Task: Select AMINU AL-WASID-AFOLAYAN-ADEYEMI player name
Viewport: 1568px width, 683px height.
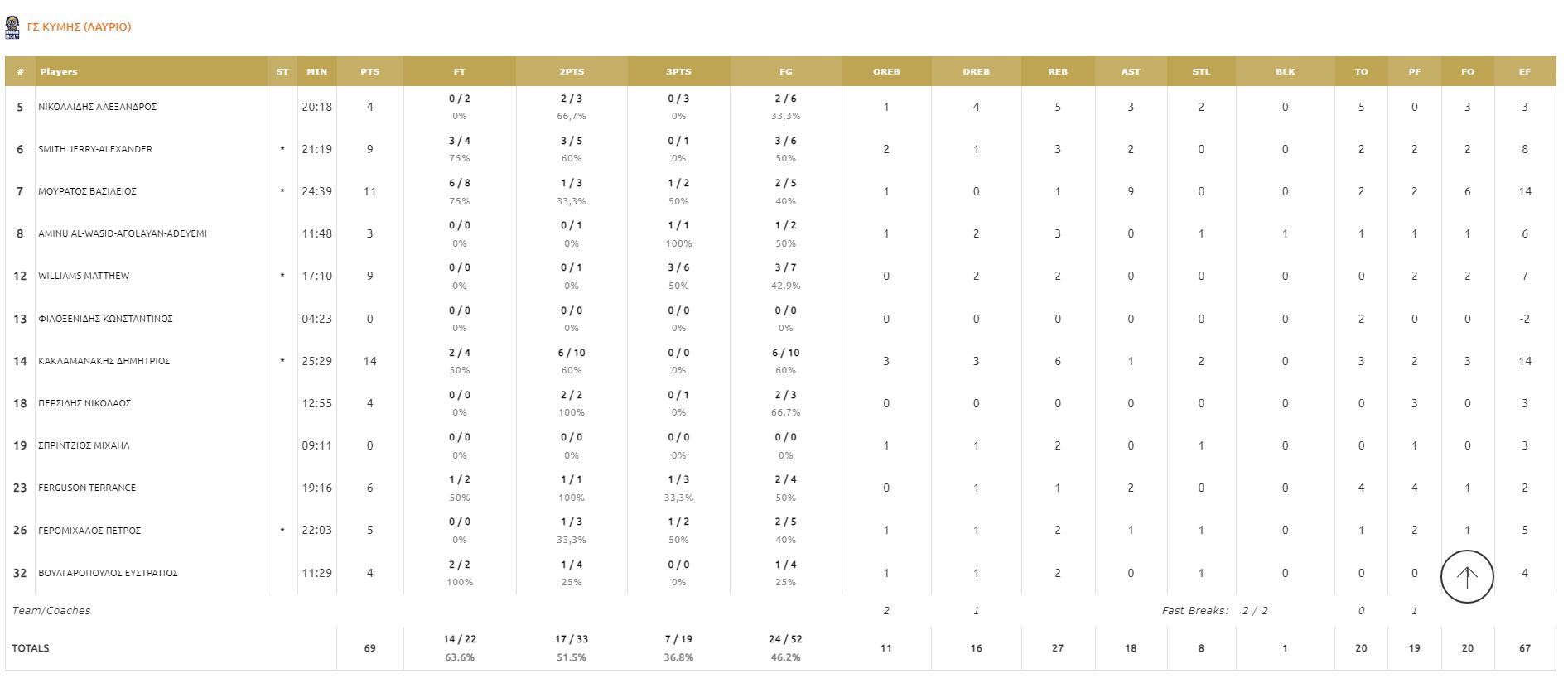Action: (x=123, y=233)
